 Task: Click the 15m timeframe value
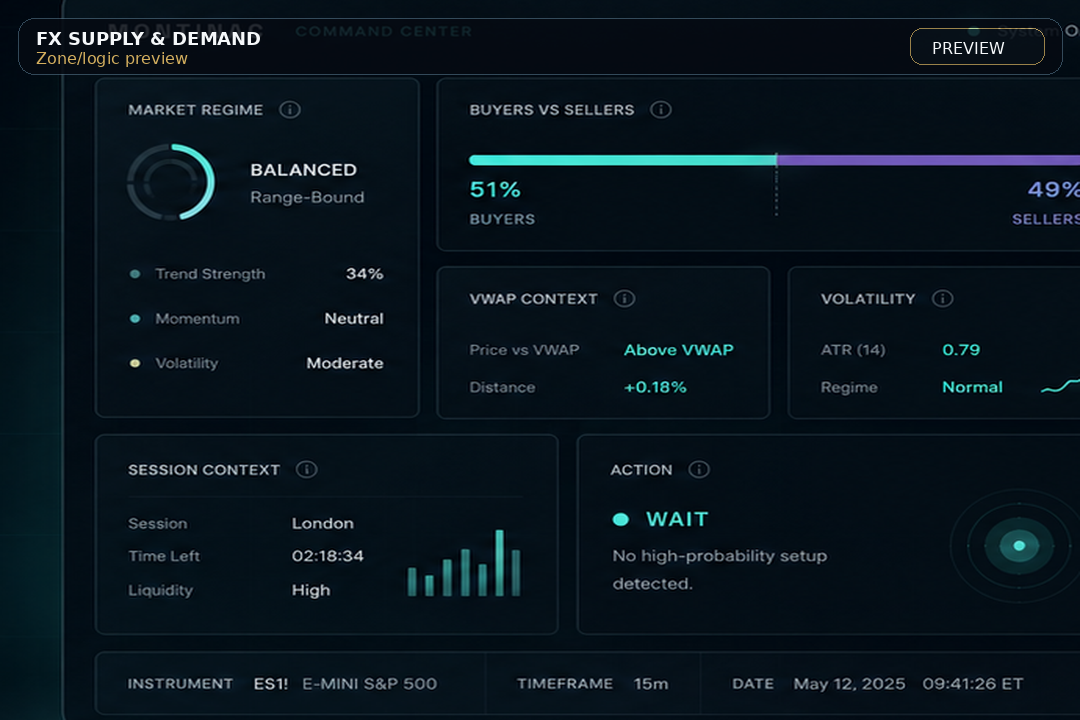[651, 683]
